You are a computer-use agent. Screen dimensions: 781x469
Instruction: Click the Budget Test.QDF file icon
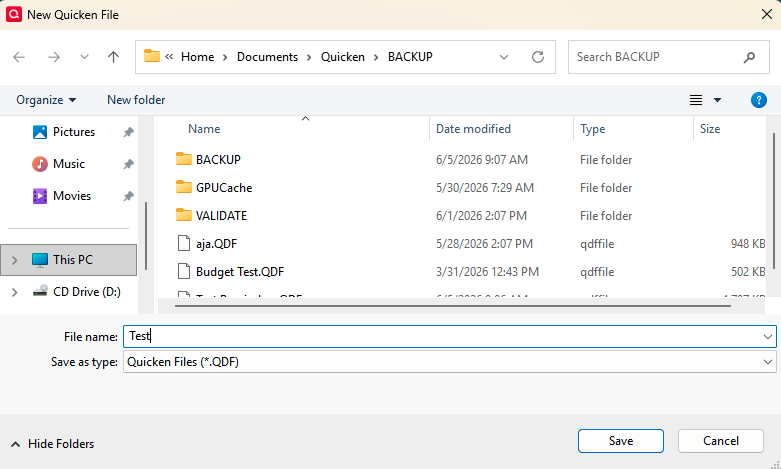pyautogui.click(x=184, y=271)
